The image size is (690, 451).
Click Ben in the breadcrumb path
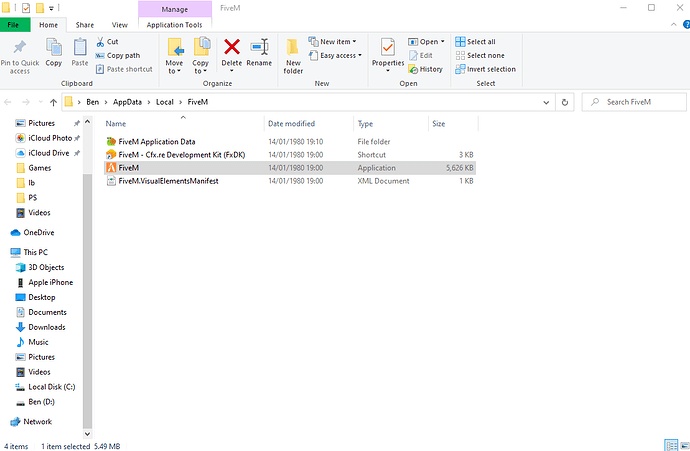[x=92, y=102]
